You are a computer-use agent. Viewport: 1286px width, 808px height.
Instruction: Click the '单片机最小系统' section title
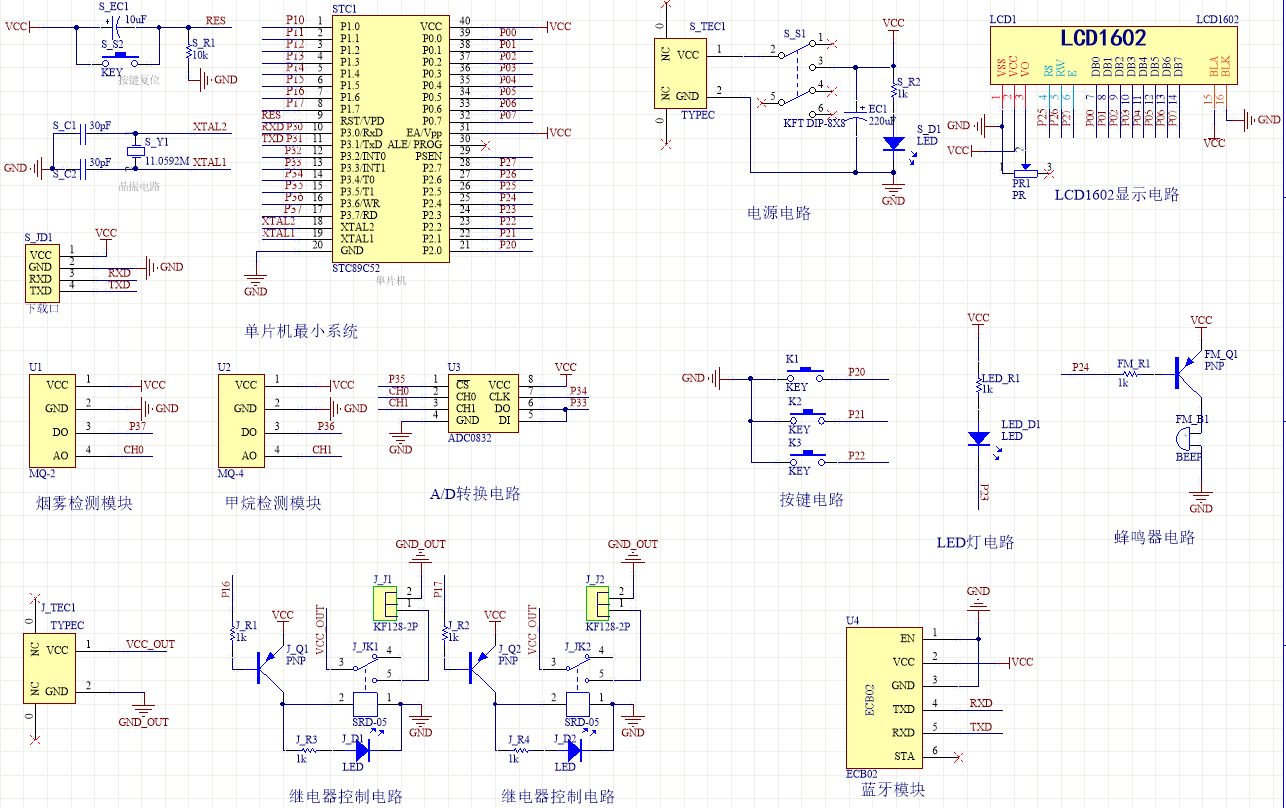[301, 331]
